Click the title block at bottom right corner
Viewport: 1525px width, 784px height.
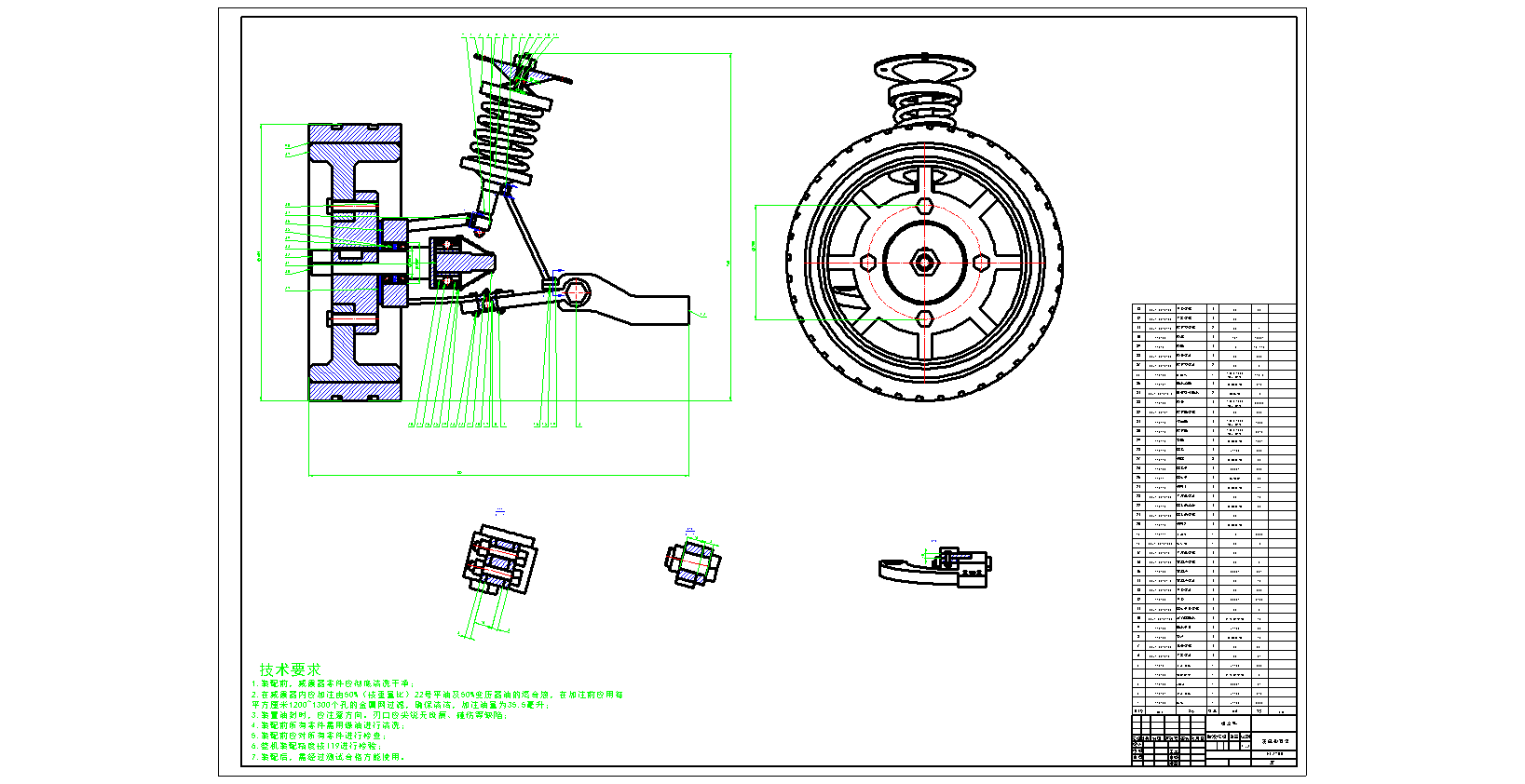point(1213,740)
